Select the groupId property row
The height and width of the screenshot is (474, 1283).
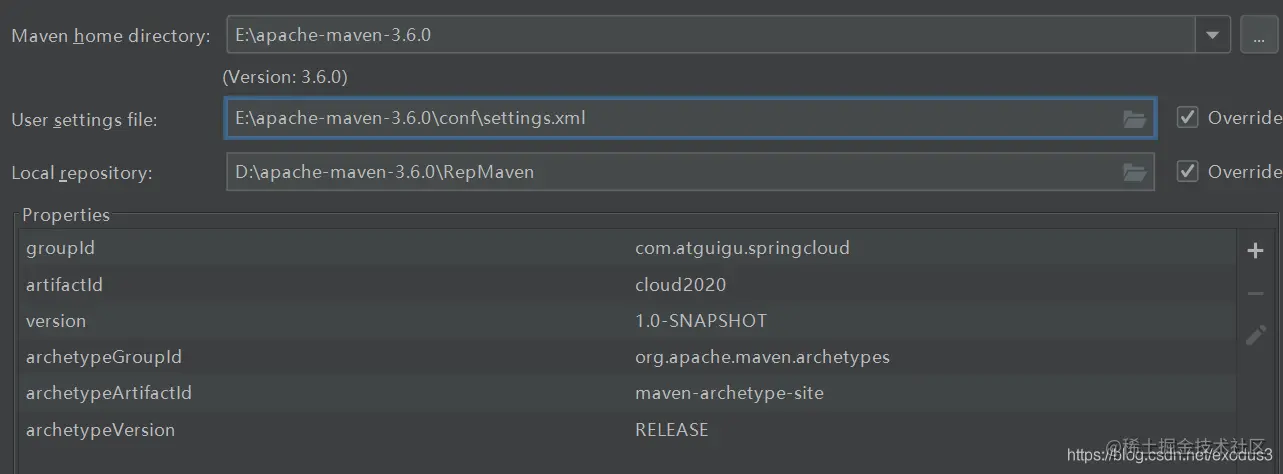coord(627,248)
